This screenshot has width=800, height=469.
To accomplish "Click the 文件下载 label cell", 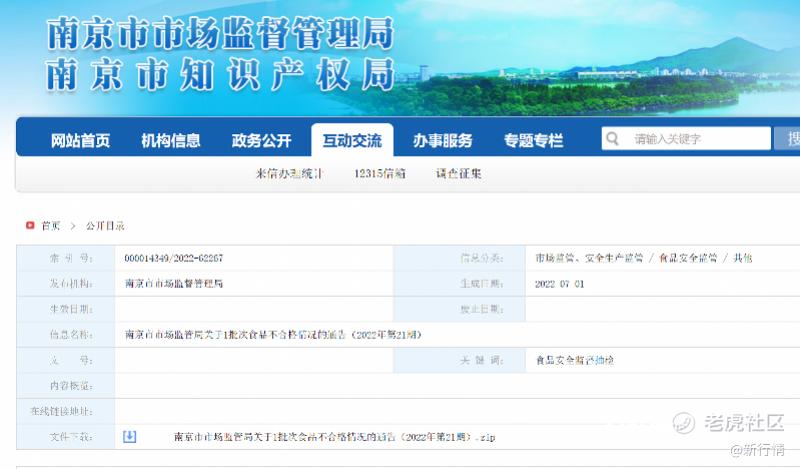I will click(x=66, y=437).
